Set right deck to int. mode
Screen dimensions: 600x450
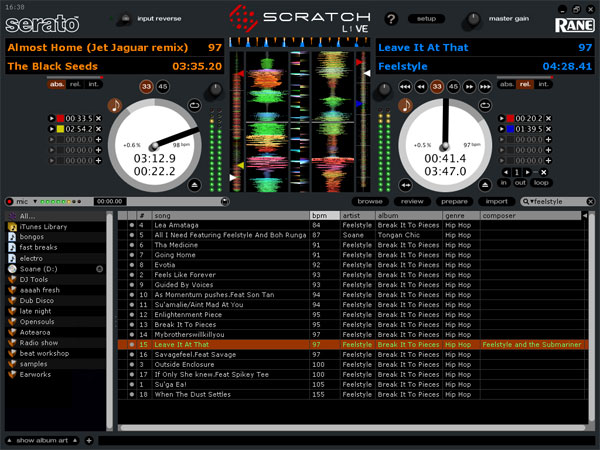click(545, 84)
